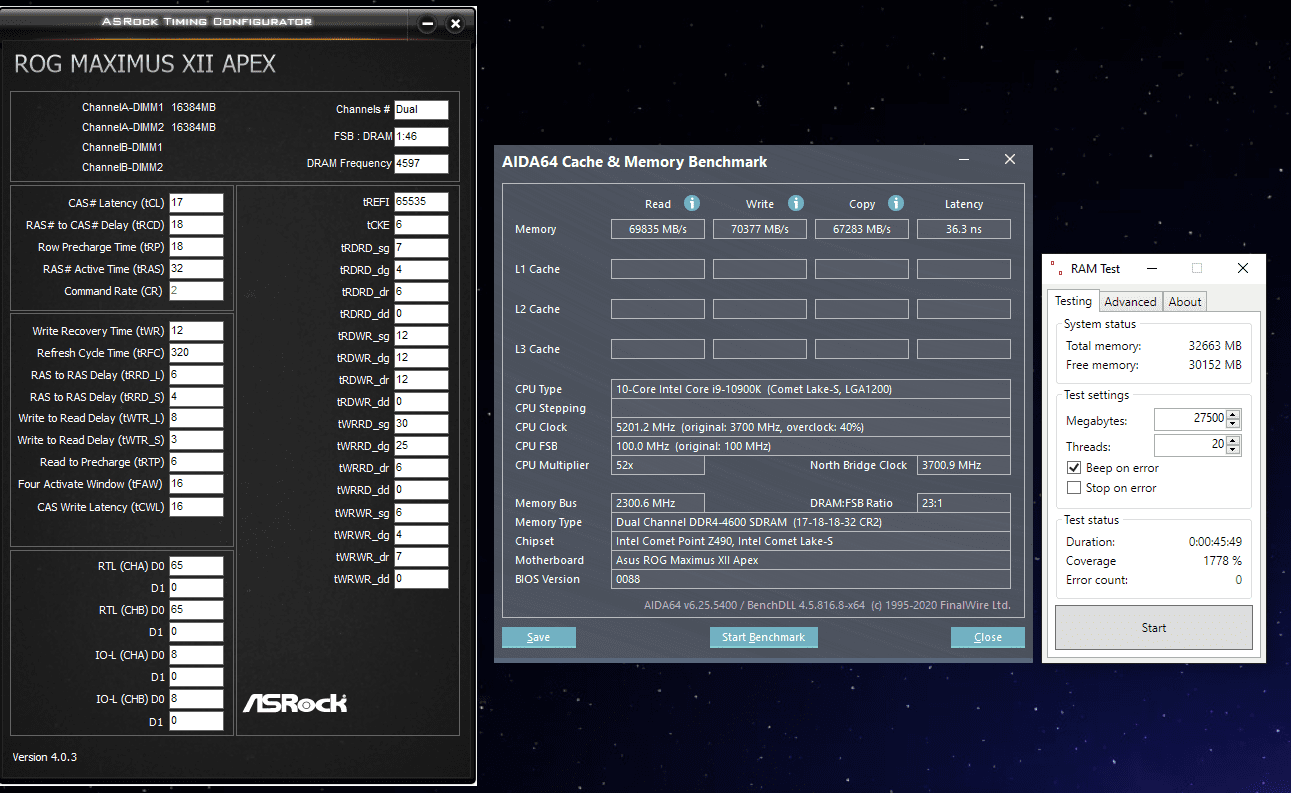Click the tCKE value field
The image size is (1291, 793).
421,225
